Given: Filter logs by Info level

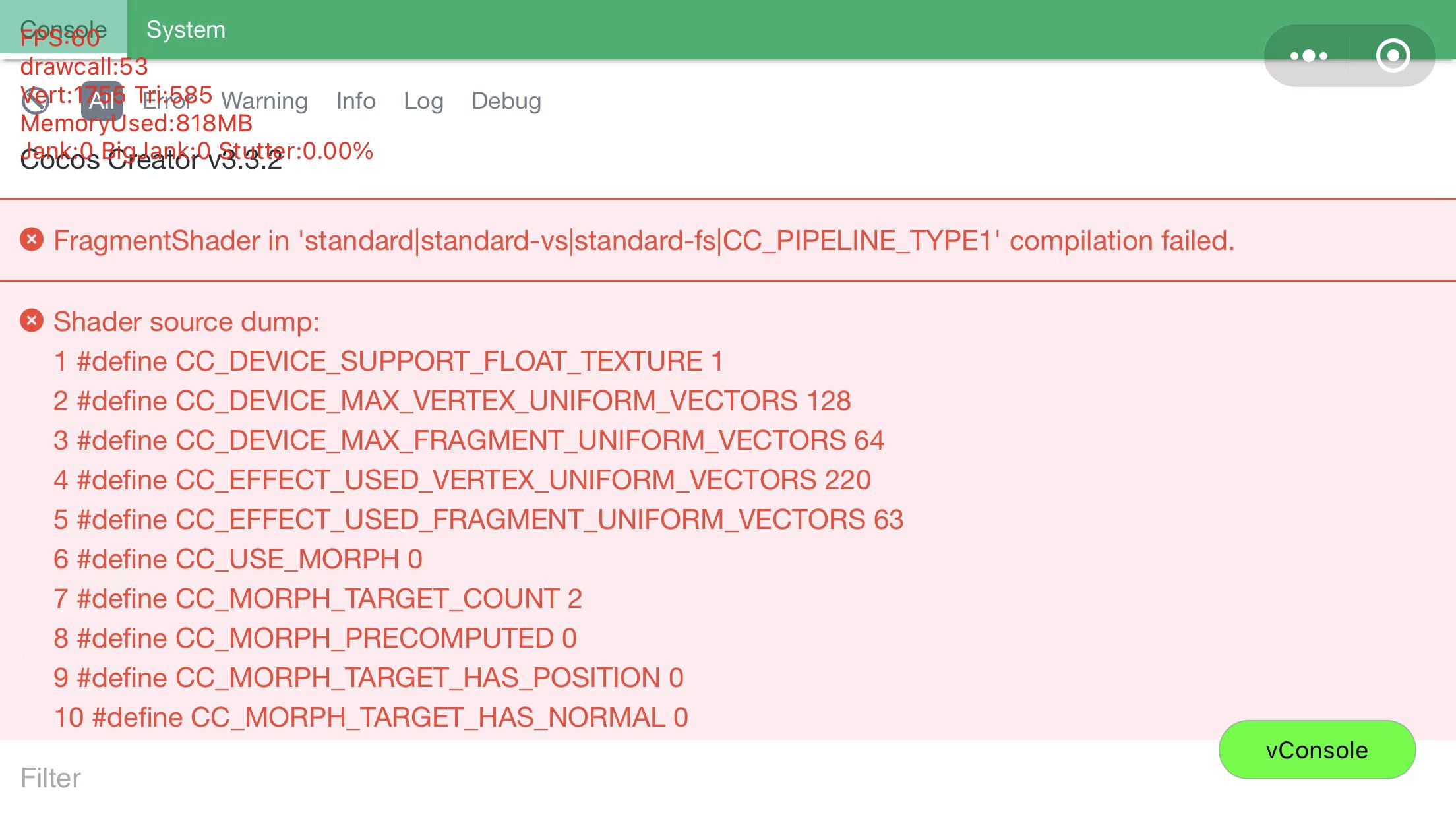Looking at the screenshot, I should point(356,101).
